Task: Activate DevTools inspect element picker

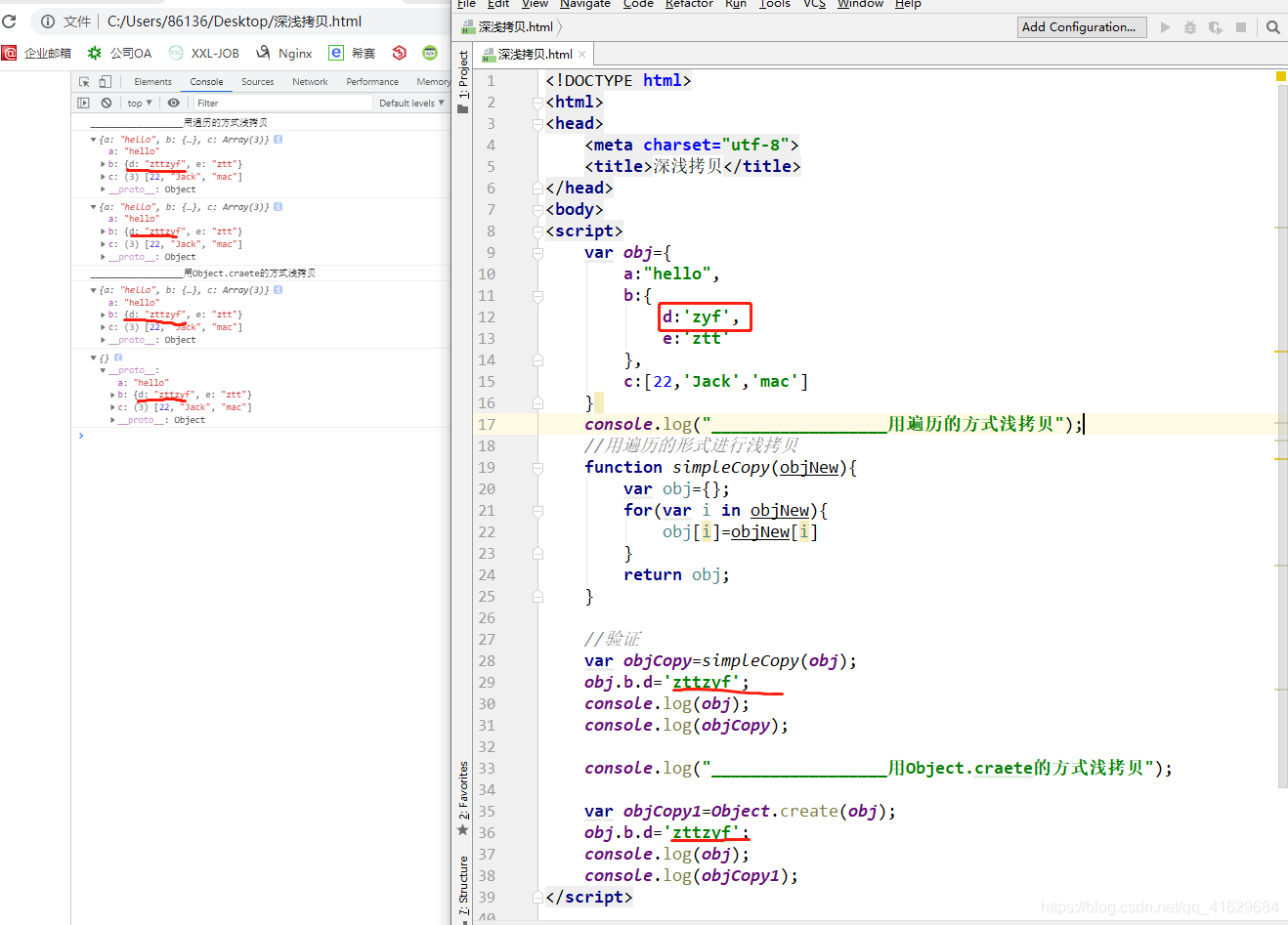Action: (84, 82)
